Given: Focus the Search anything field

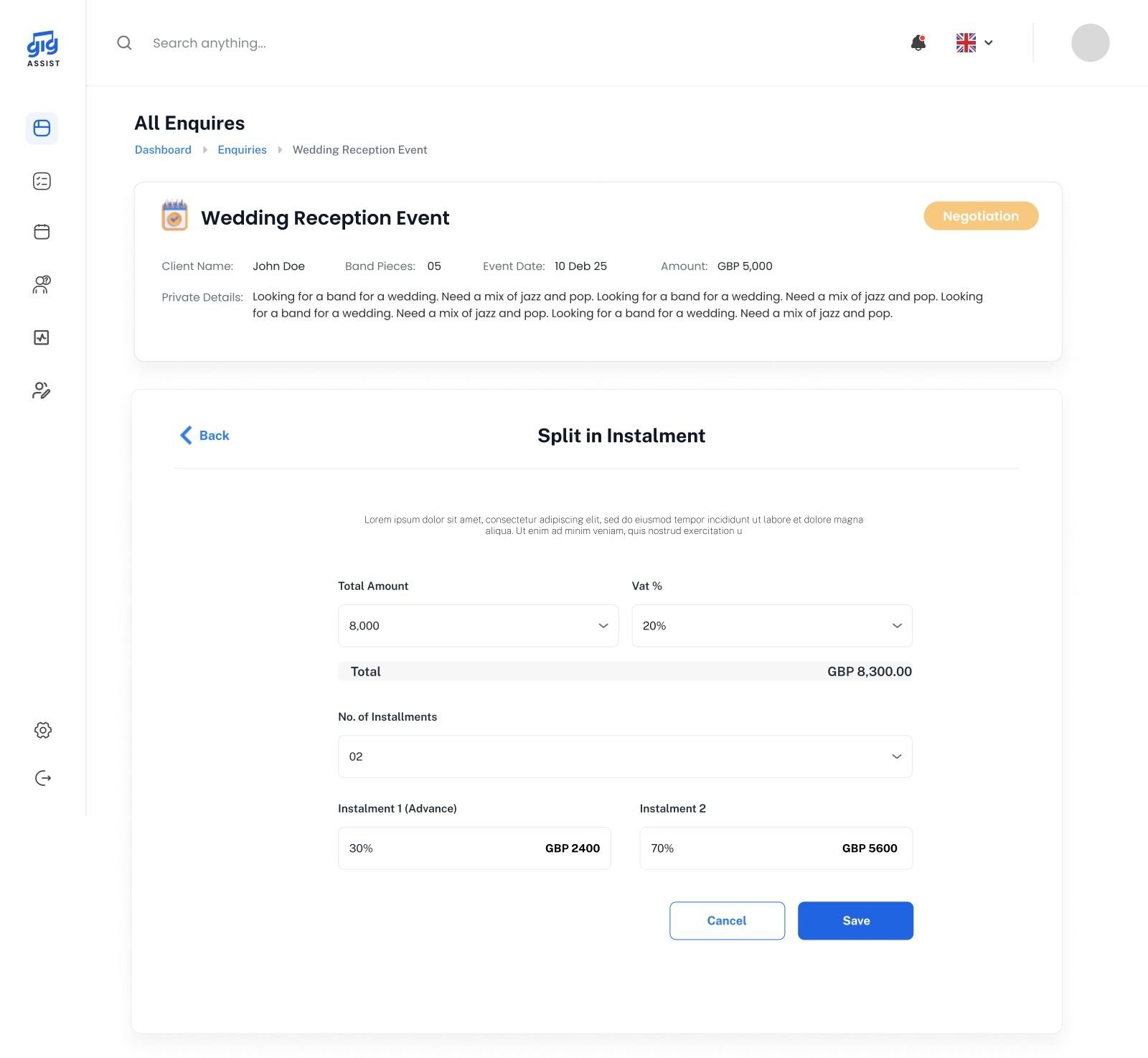Looking at the screenshot, I should 210,43.
